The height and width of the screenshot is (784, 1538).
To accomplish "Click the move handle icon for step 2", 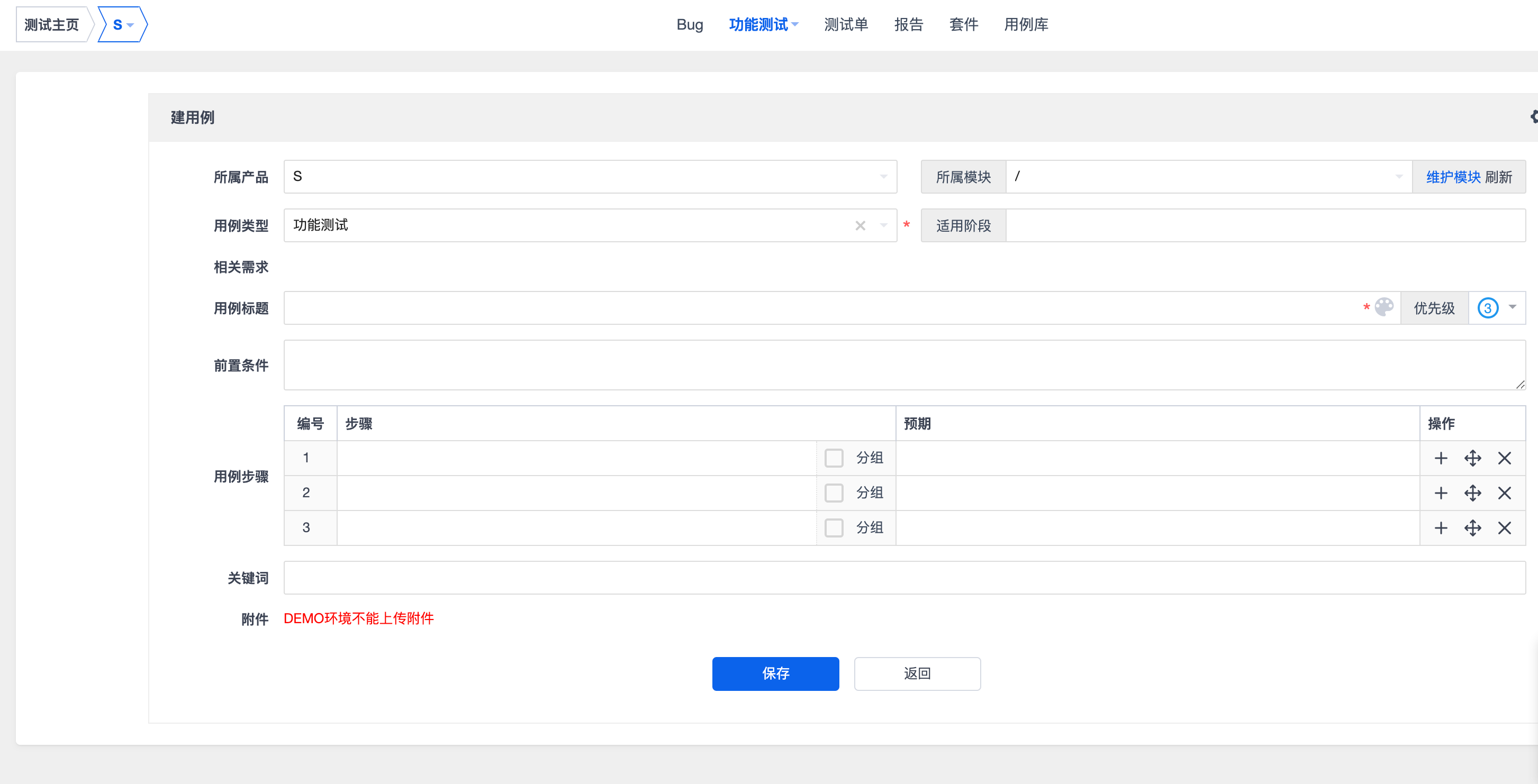I will click(1472, 493).
